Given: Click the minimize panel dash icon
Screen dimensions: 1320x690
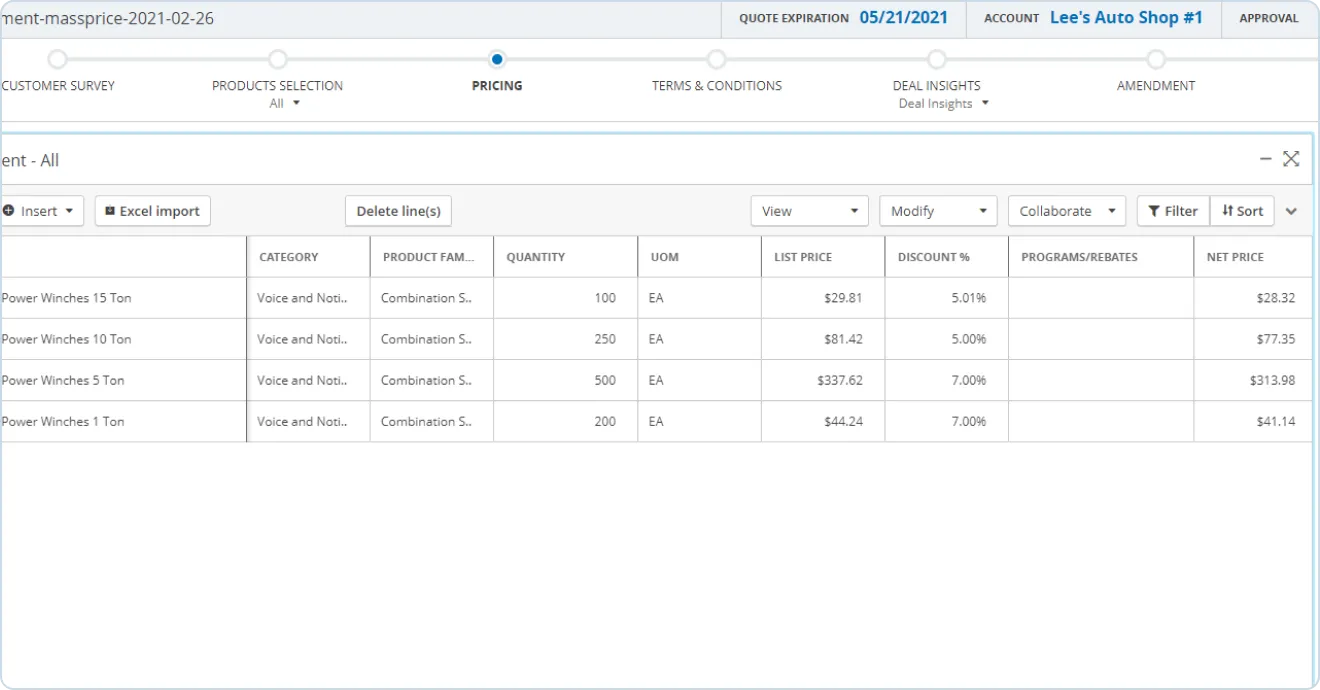Looking at the screenshot, I should (1266, 159).
